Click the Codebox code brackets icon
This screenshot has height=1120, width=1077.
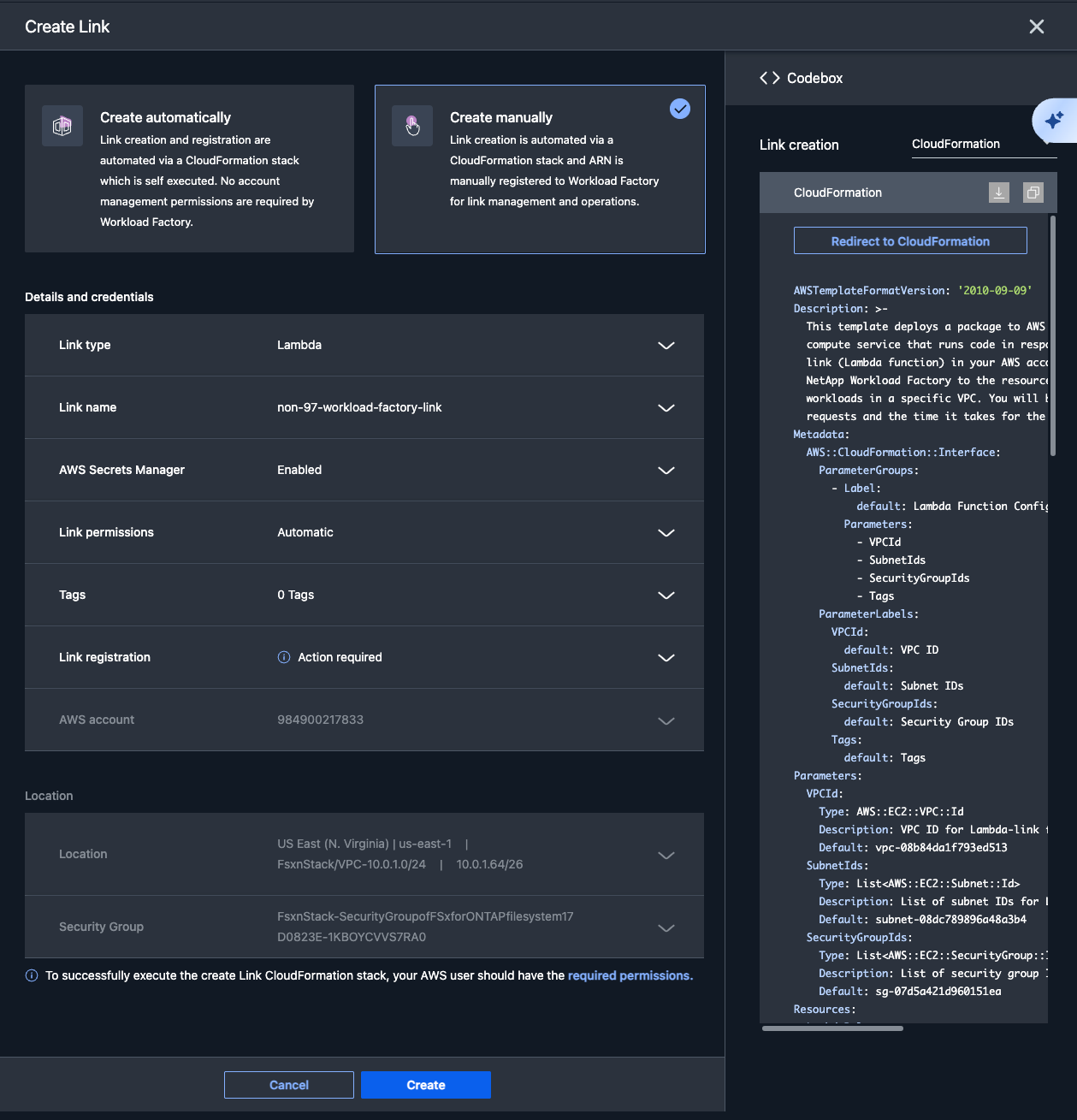click(x=770, y=78)
